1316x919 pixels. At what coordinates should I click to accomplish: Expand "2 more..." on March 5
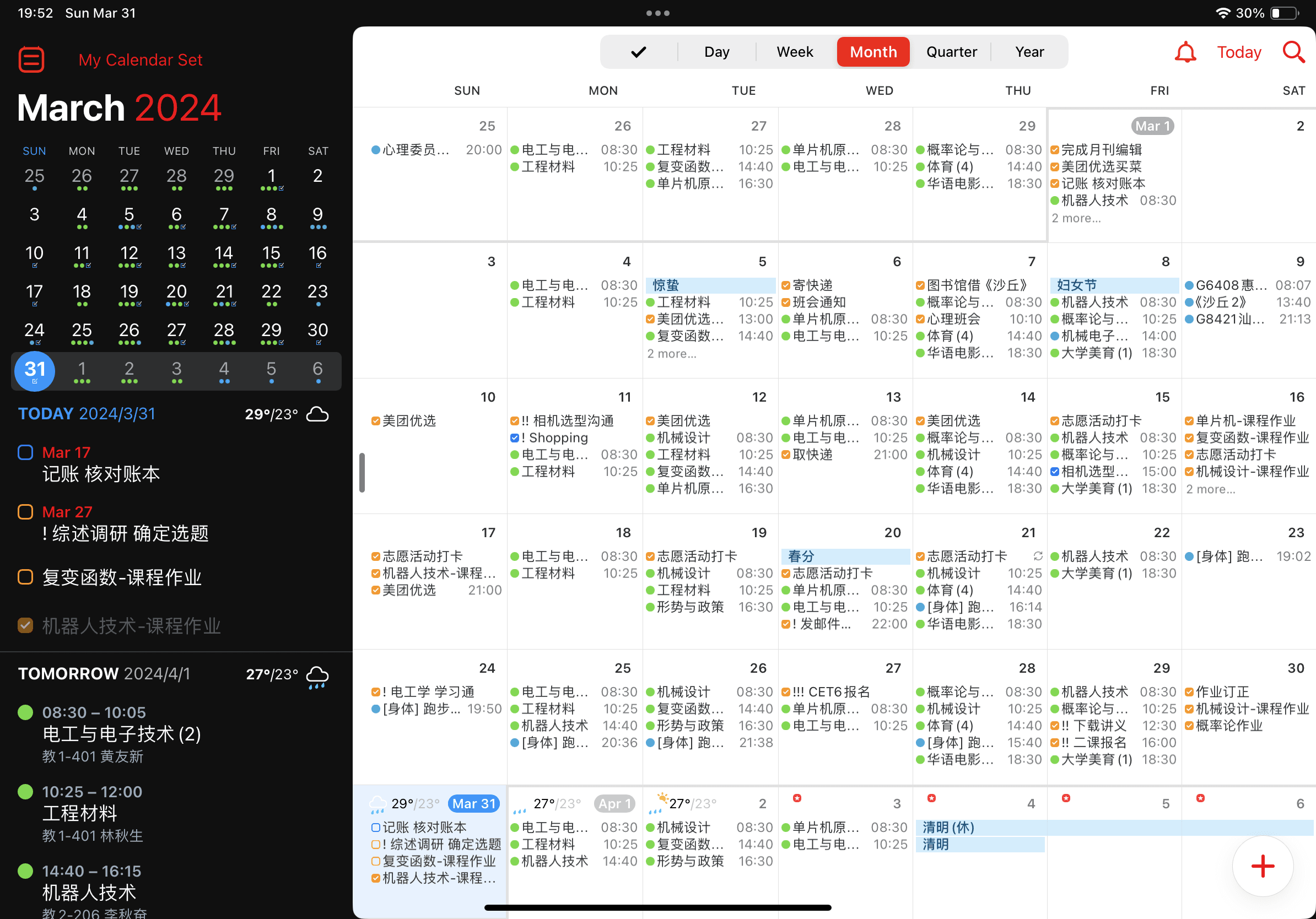672,354
